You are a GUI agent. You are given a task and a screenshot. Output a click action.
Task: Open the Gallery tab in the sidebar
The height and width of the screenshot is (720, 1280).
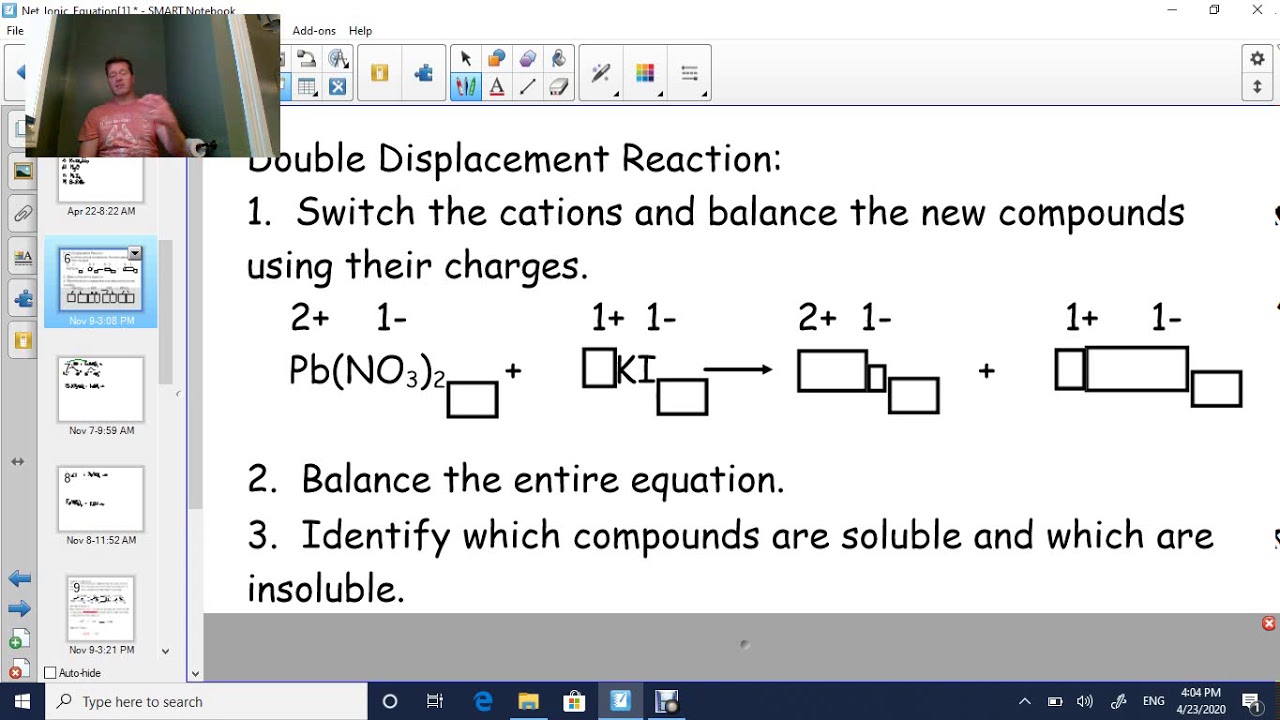(22, 172)
